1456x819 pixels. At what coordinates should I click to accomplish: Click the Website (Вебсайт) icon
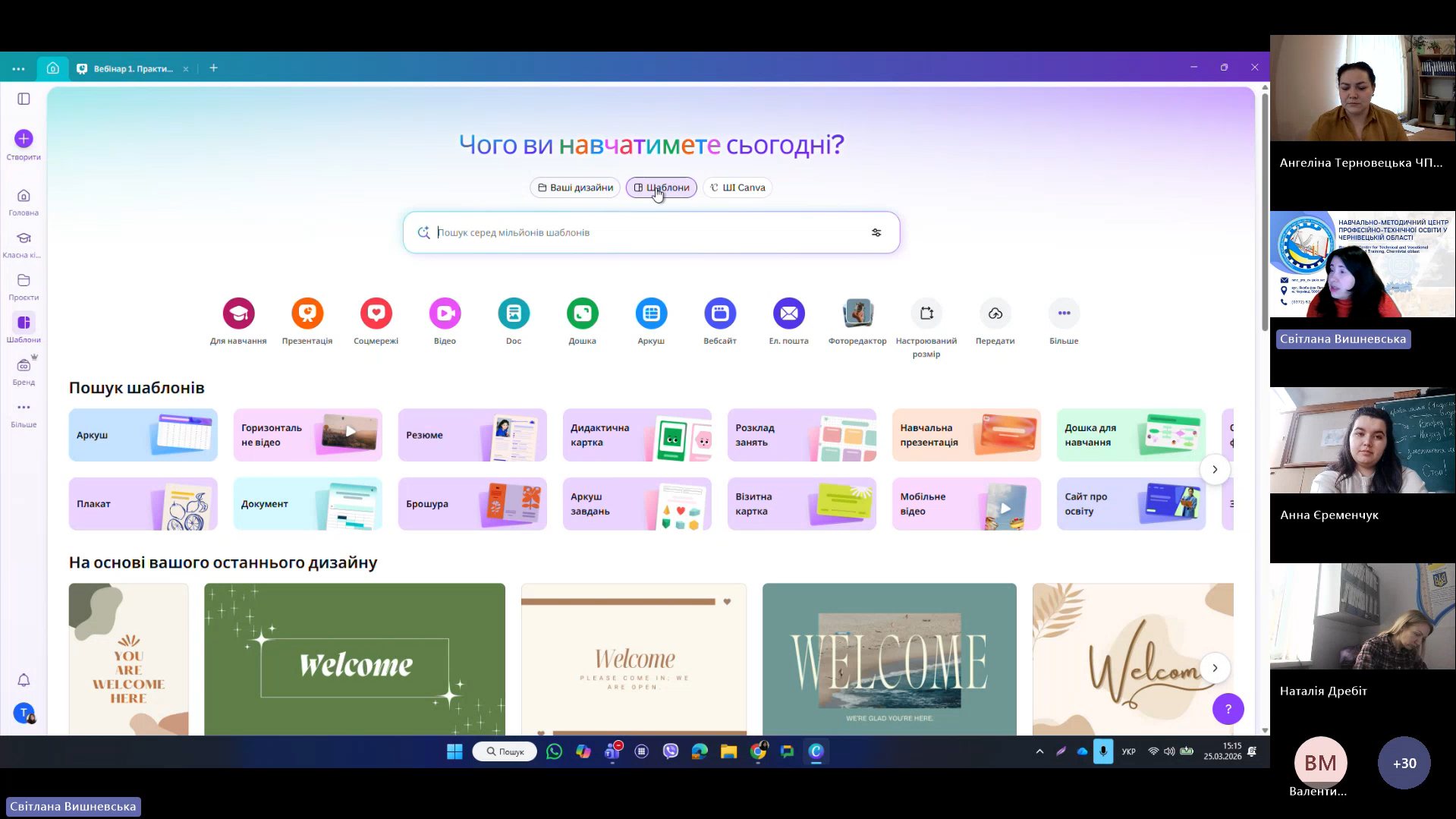point(719,313)
